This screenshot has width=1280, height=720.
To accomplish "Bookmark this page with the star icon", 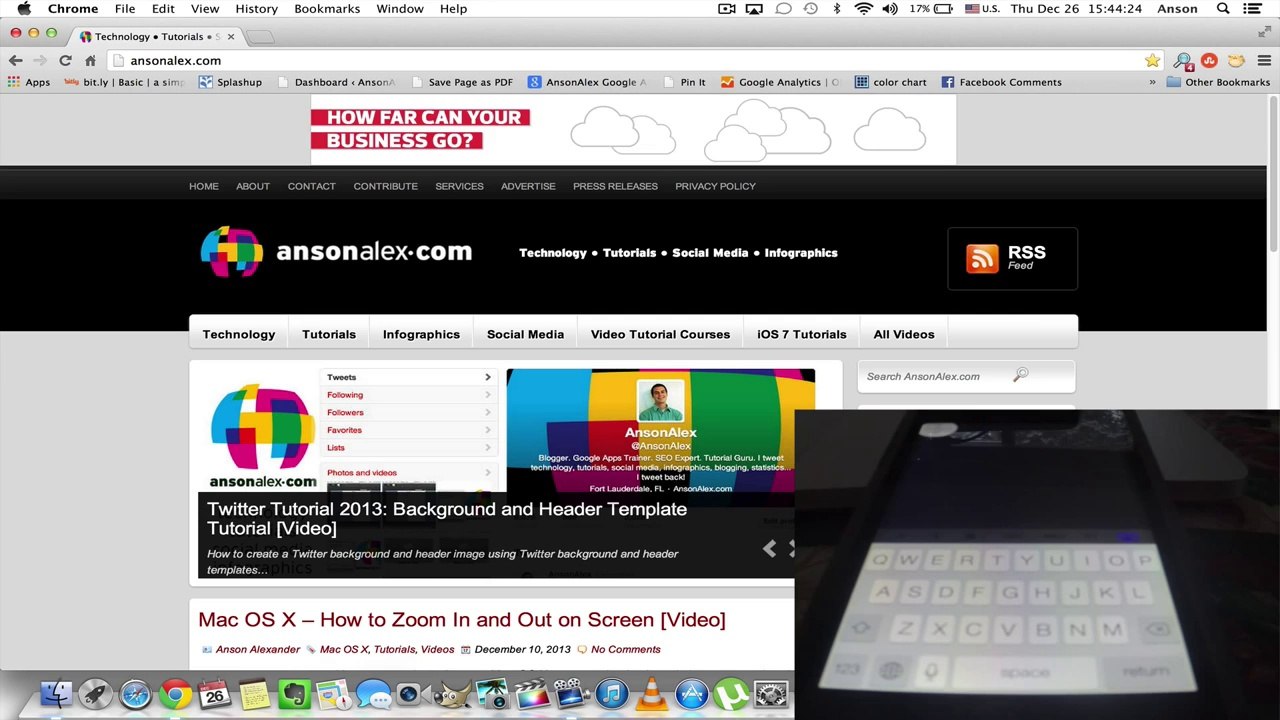I will point(1153,60).
